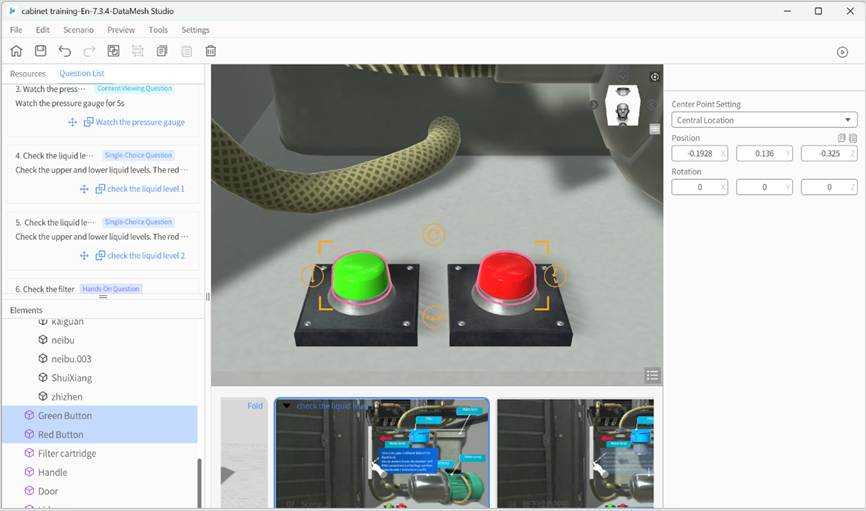
Task: Click the move icon for Watch the pressure gauge
Action: (72, 122)
